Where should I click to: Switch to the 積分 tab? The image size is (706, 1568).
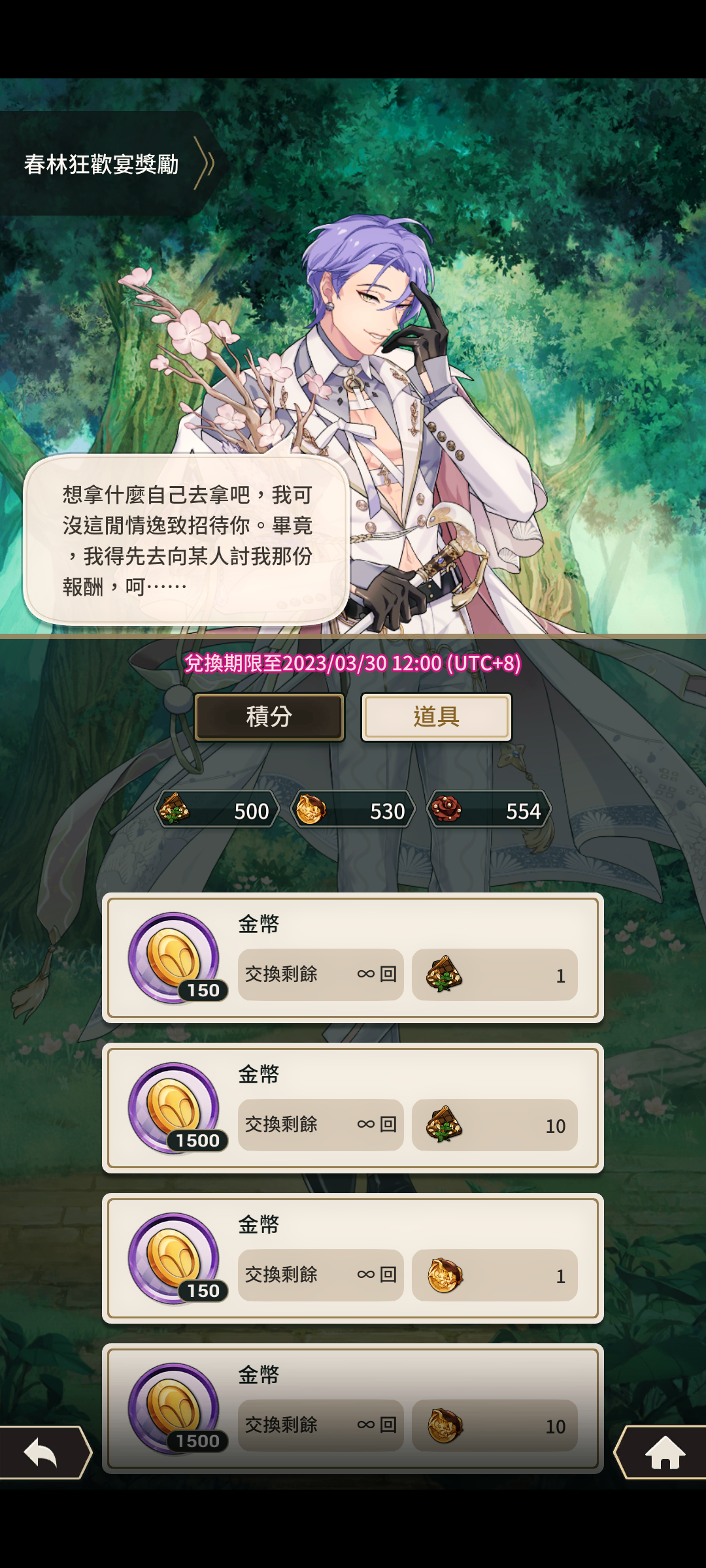tap(269, 717)
